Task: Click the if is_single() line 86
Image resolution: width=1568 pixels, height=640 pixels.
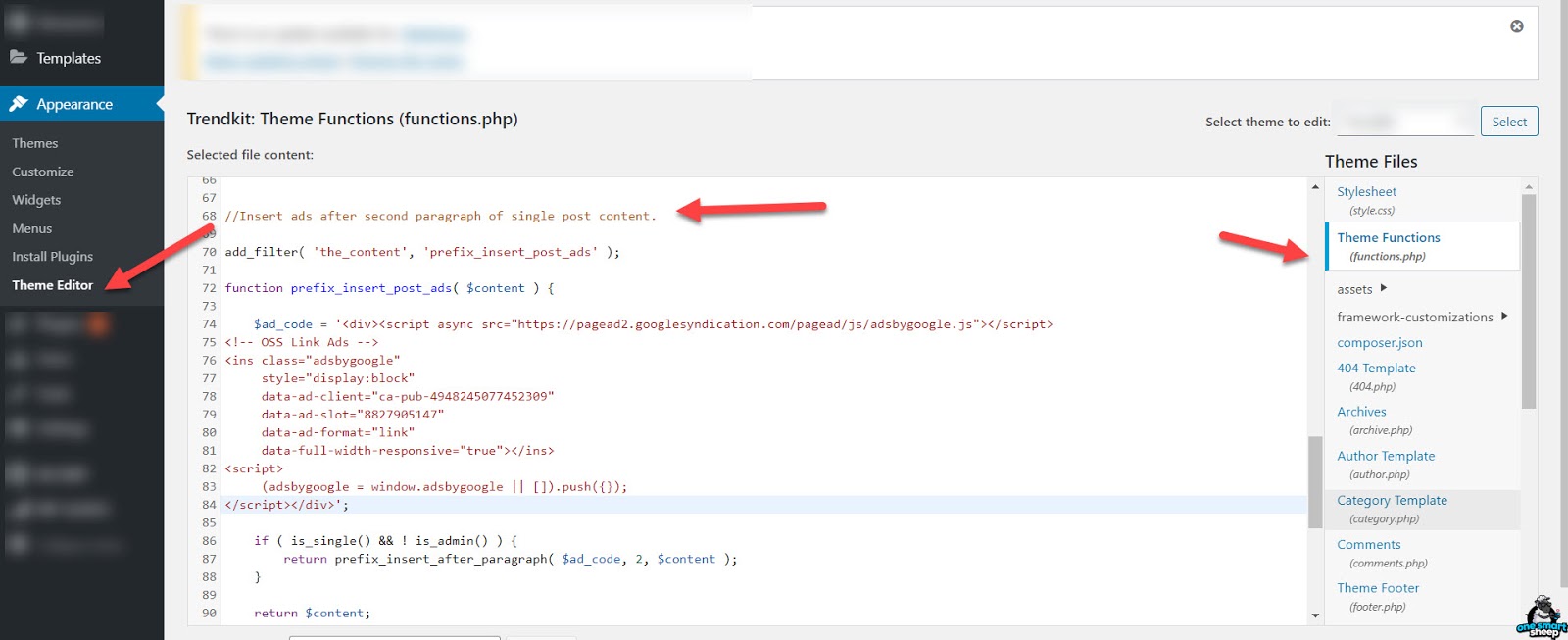Action: tap(385, 540)
